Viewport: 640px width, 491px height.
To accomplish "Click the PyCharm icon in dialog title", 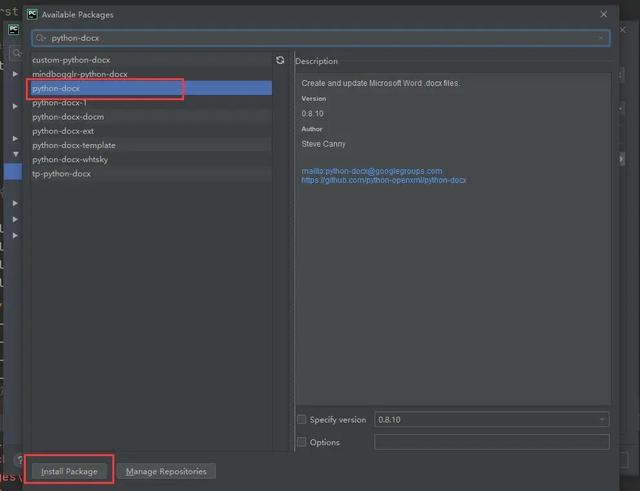I will tap(32, 14).
